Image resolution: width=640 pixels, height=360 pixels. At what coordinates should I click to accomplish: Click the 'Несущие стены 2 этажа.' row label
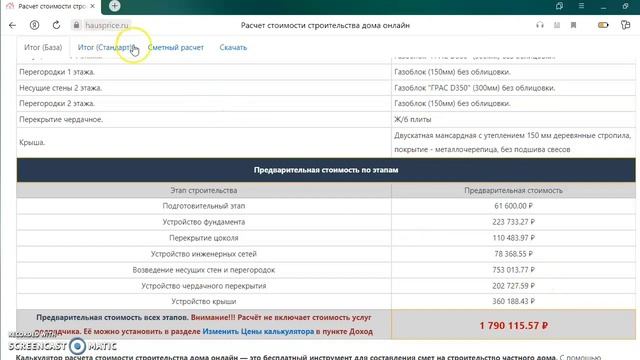pos(60,88)
